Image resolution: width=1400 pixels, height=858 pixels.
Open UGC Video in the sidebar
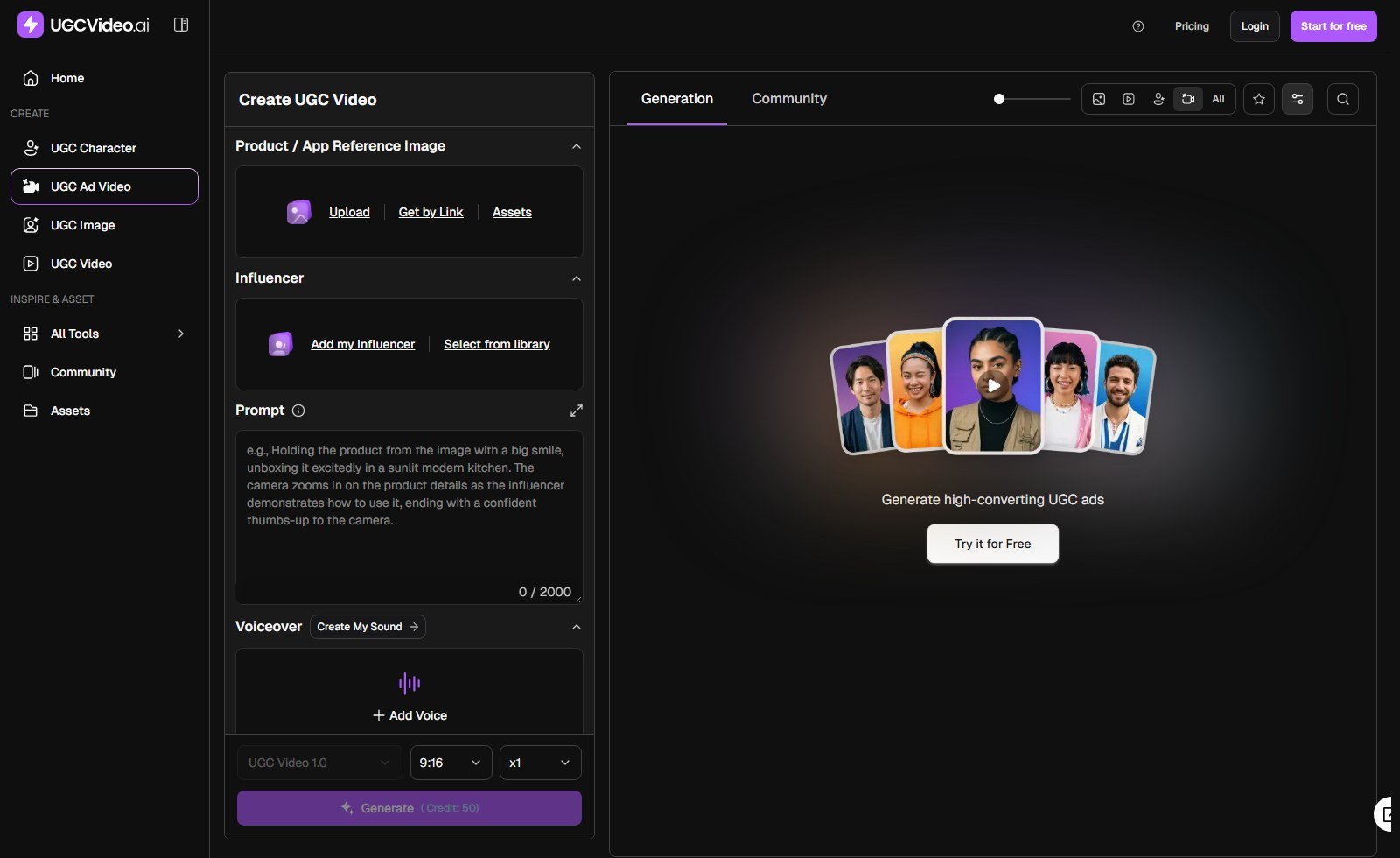click(104, 264)
